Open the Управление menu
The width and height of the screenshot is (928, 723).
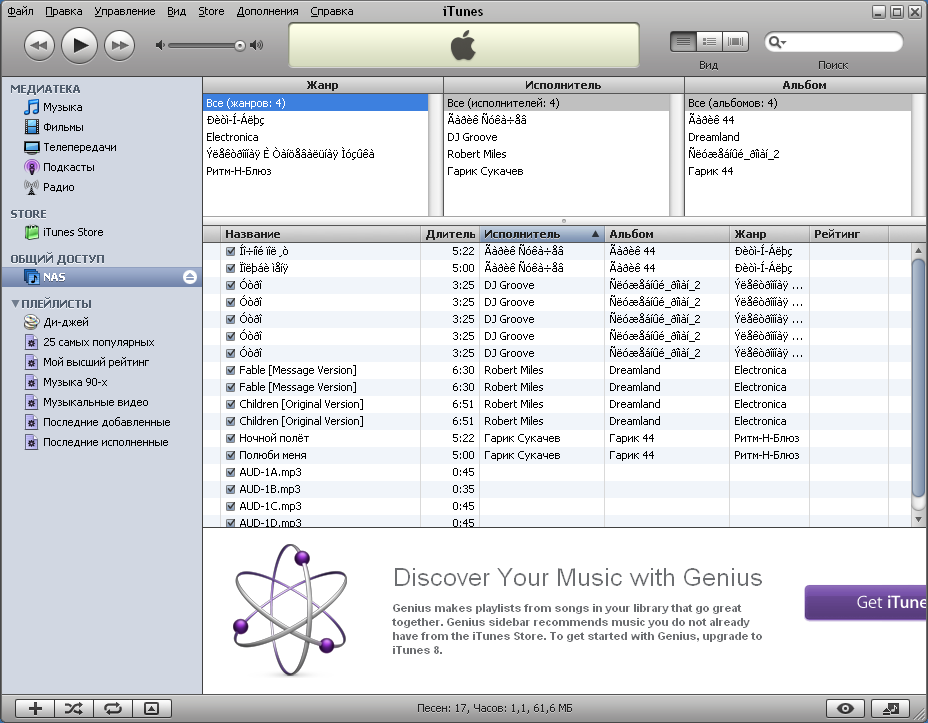pyautogui.click(x=125, y=11)
